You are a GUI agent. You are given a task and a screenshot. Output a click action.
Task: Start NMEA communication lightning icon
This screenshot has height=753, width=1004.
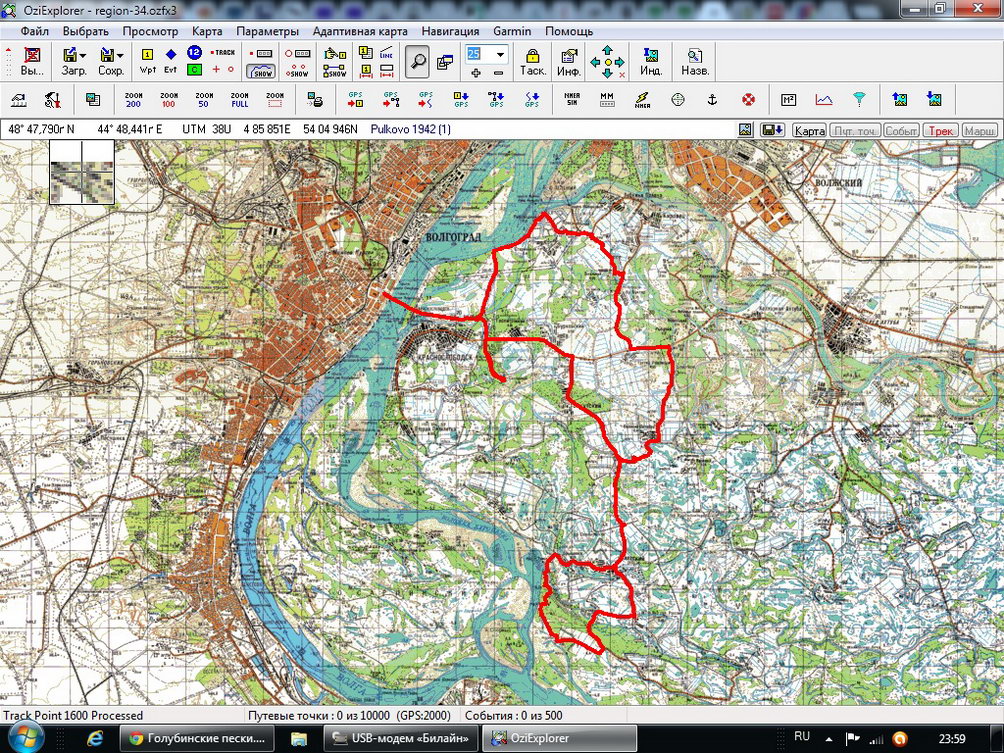tap(642, 99)
